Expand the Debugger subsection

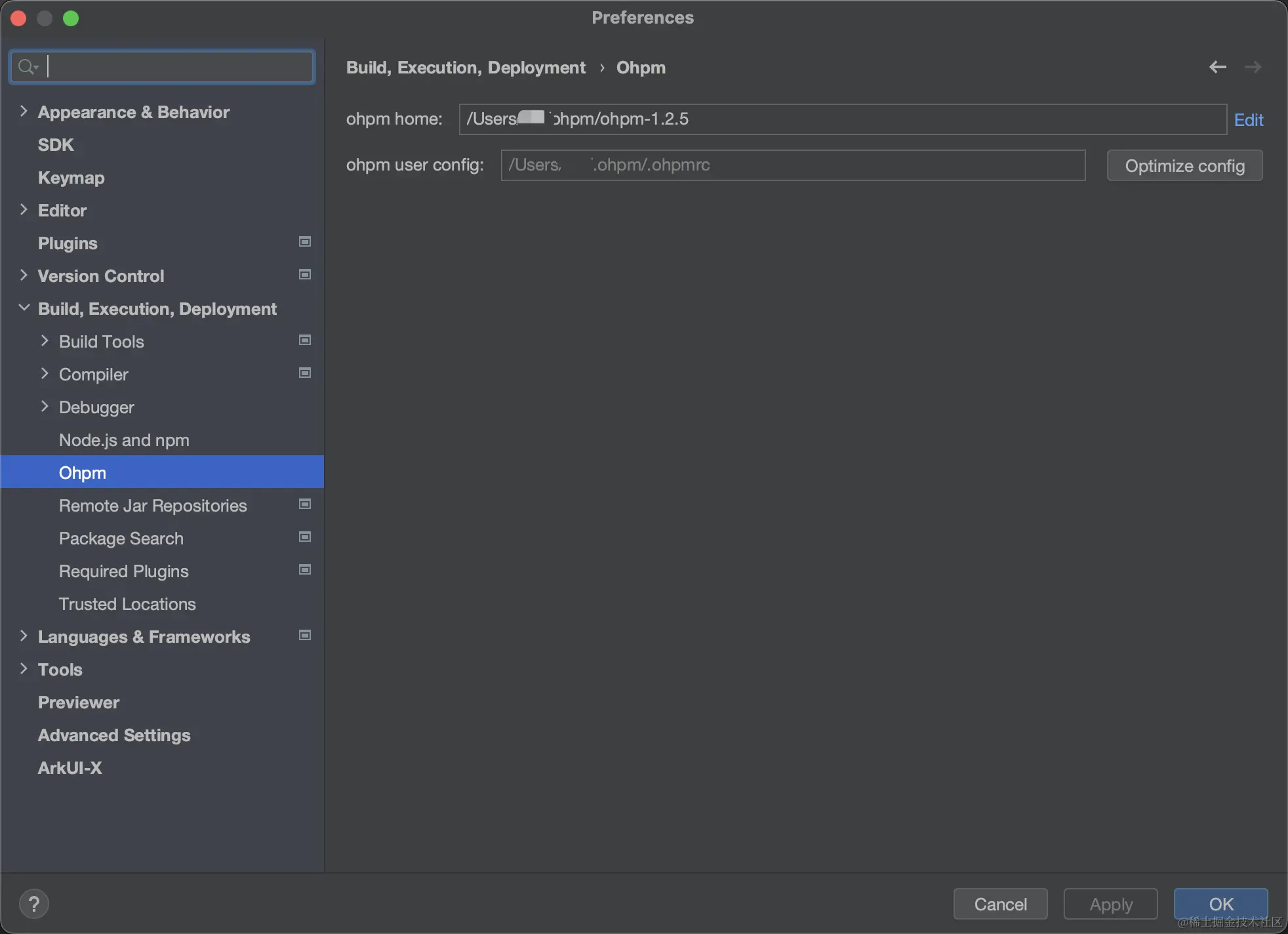(x=45, y=407)
